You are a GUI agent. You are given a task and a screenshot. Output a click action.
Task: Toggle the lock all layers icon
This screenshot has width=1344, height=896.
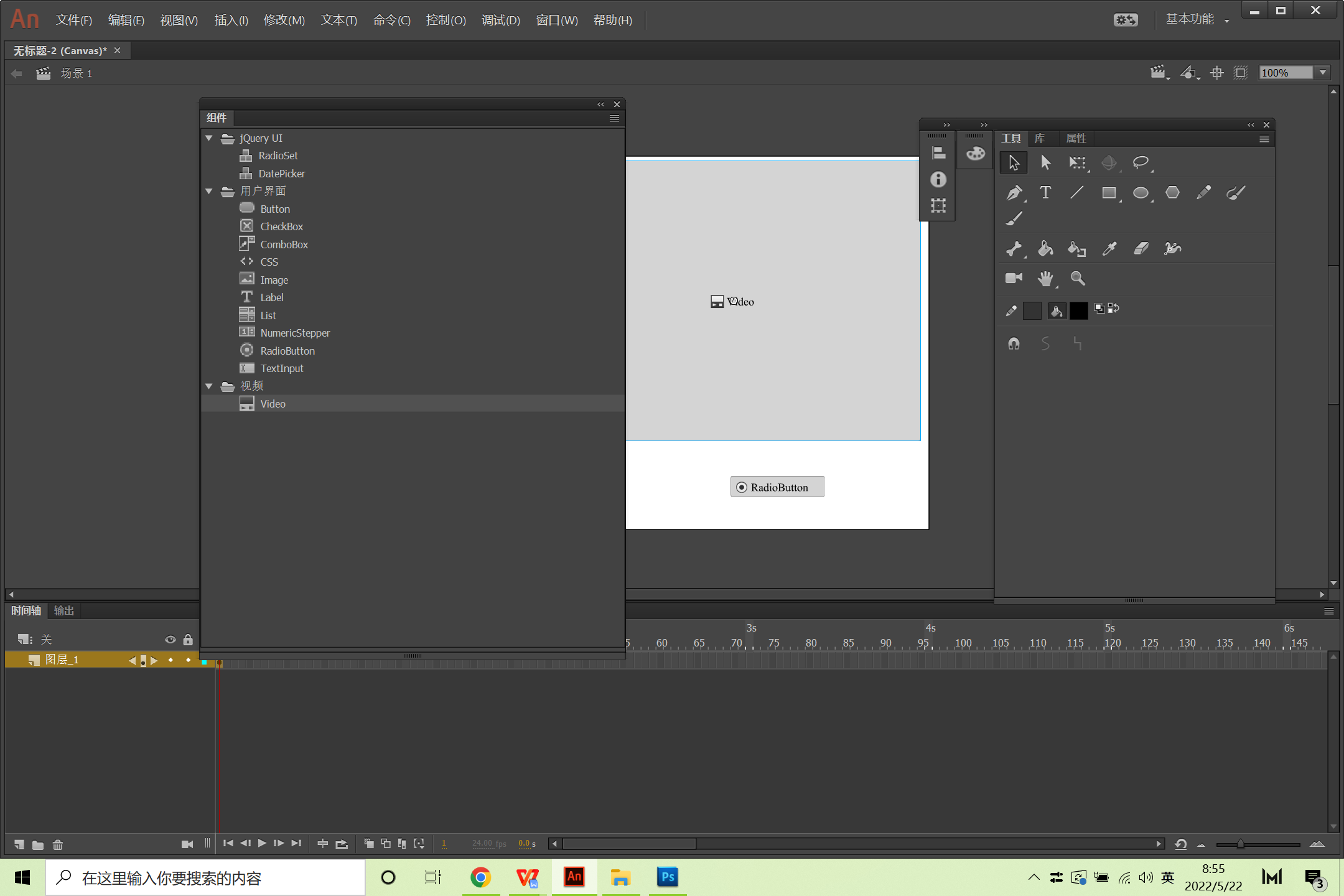point(188,640)
